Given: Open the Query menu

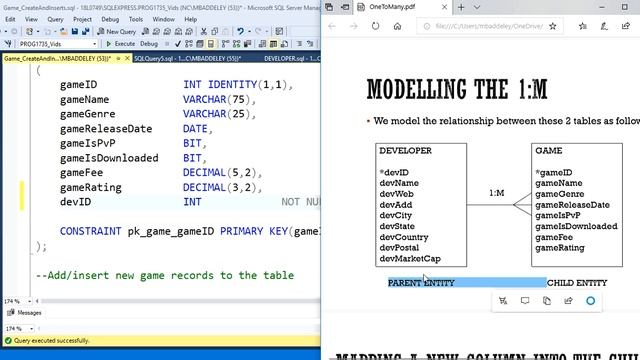Looking at the screenshot, I should click(x=55, y=19).
